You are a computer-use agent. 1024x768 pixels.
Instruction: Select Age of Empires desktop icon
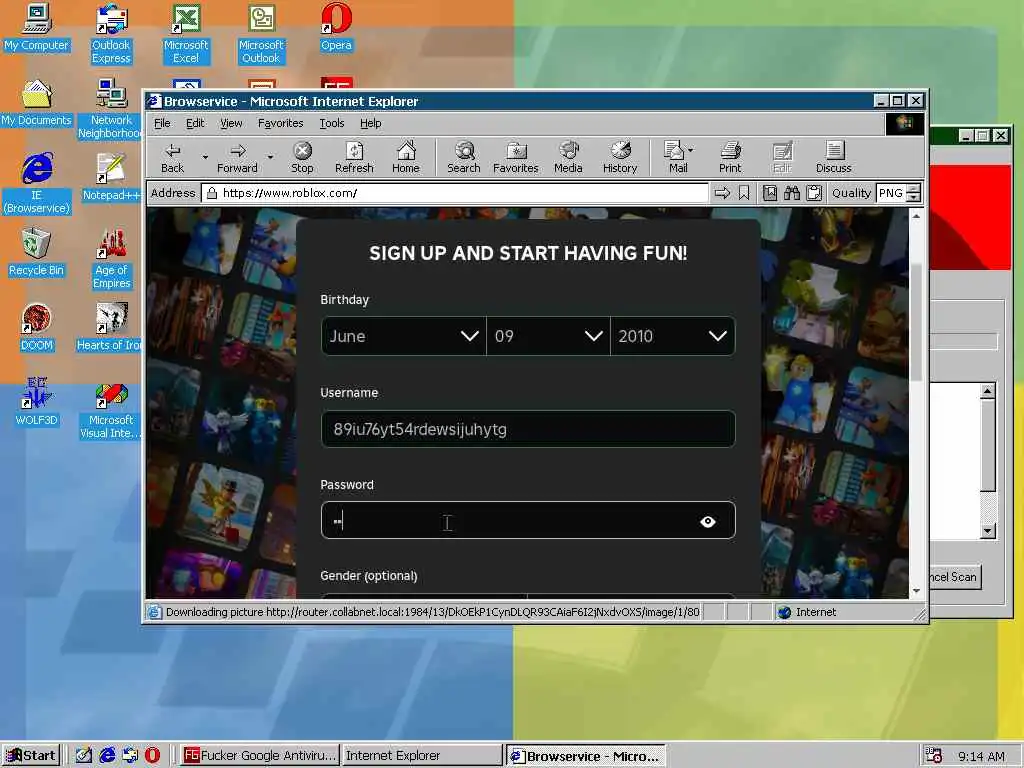tap(111, 259)
